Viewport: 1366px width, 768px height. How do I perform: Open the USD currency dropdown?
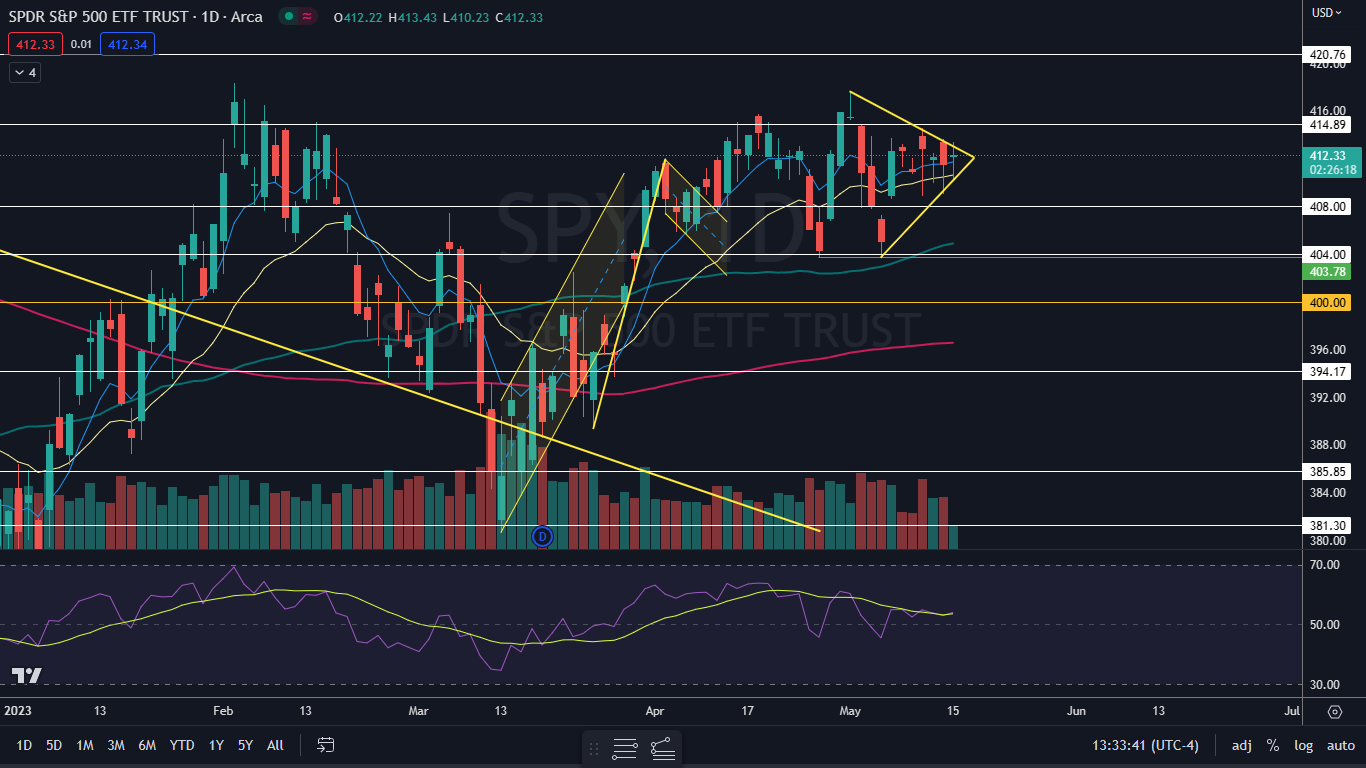[x=1327, y=12]
